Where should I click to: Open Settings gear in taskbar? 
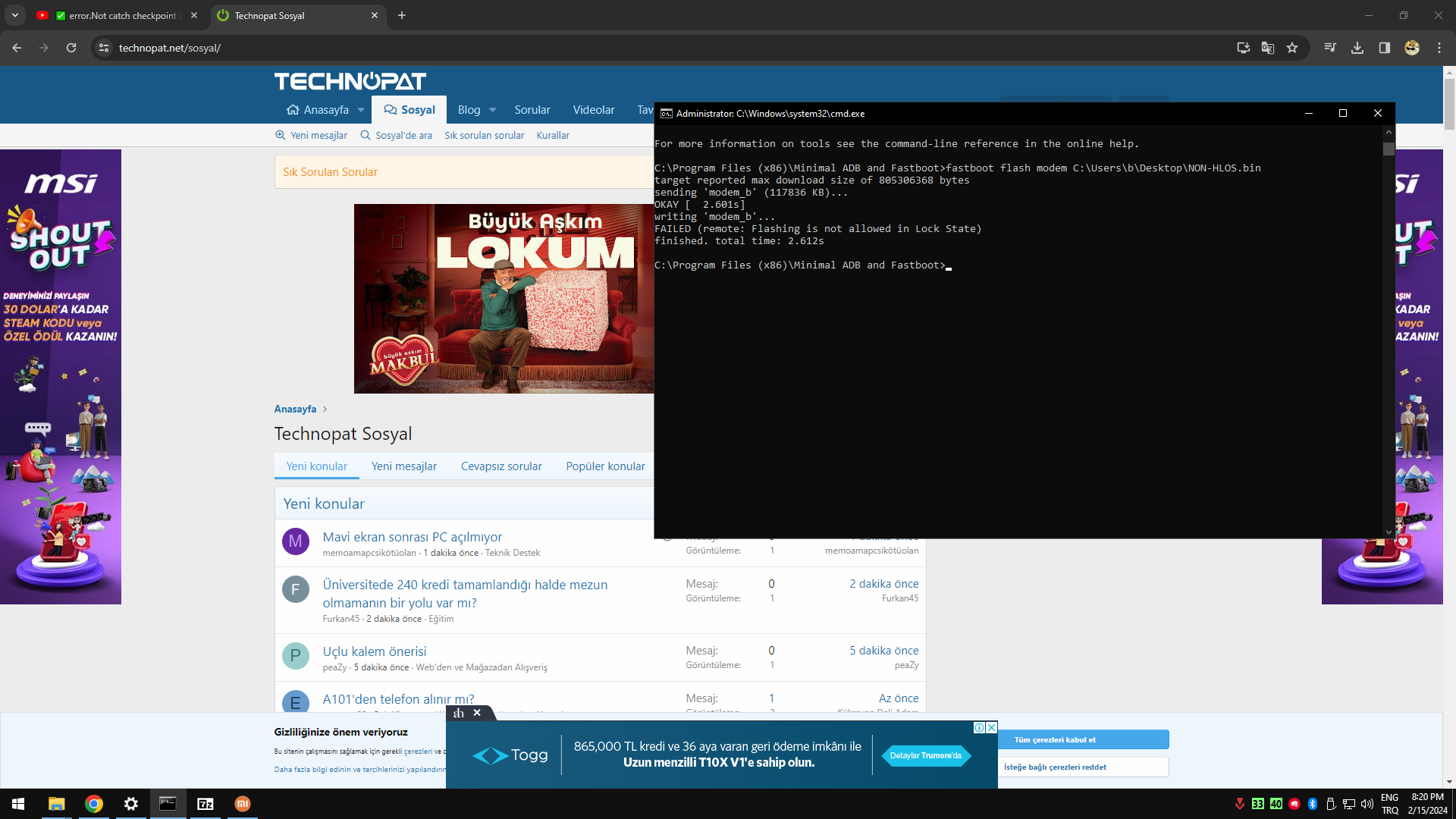point(131,804)
